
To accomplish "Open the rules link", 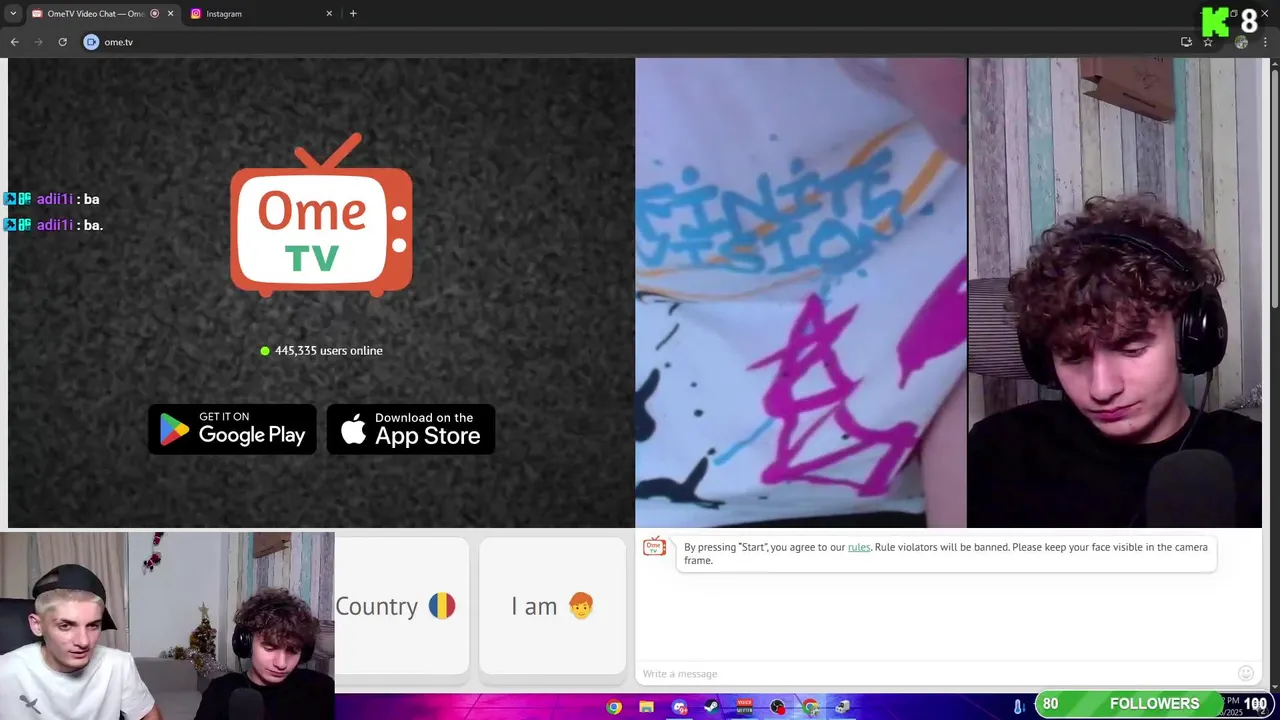I will tap(859, 547).
